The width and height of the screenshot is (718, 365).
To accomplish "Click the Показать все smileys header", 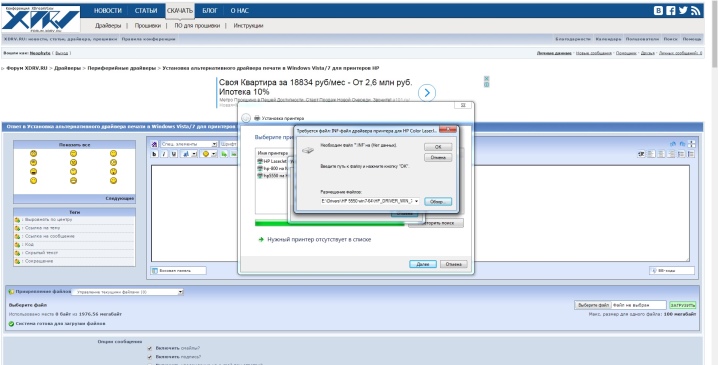I will coord(74,145).
